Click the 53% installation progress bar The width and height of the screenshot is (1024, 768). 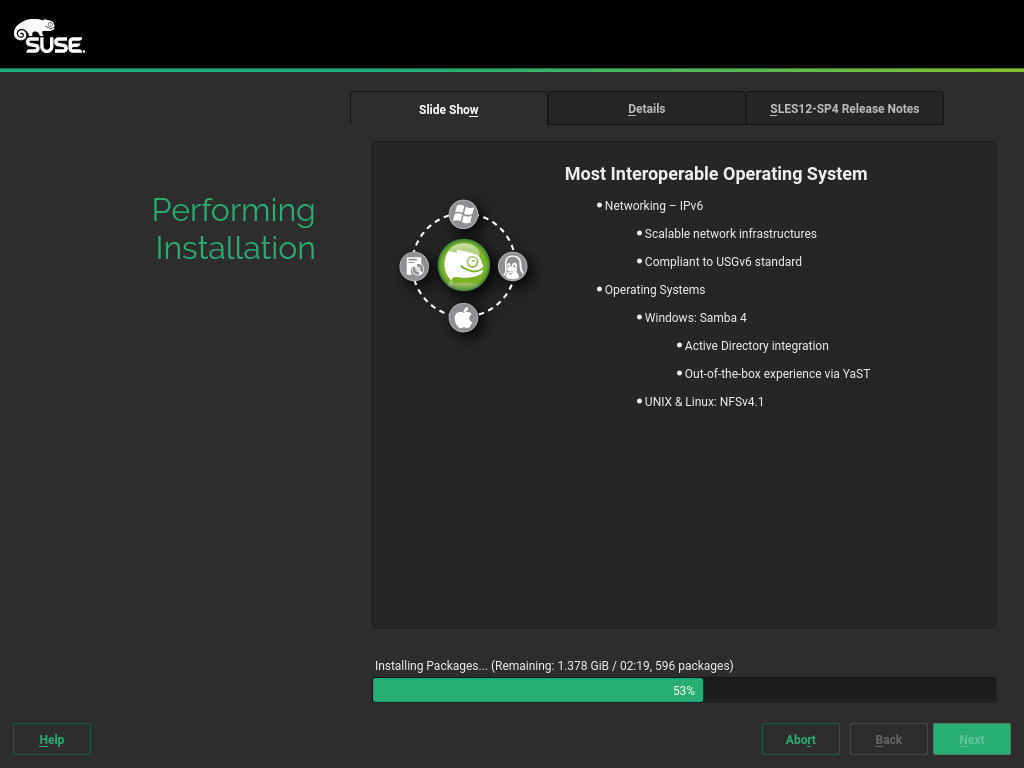pos(538,690)
